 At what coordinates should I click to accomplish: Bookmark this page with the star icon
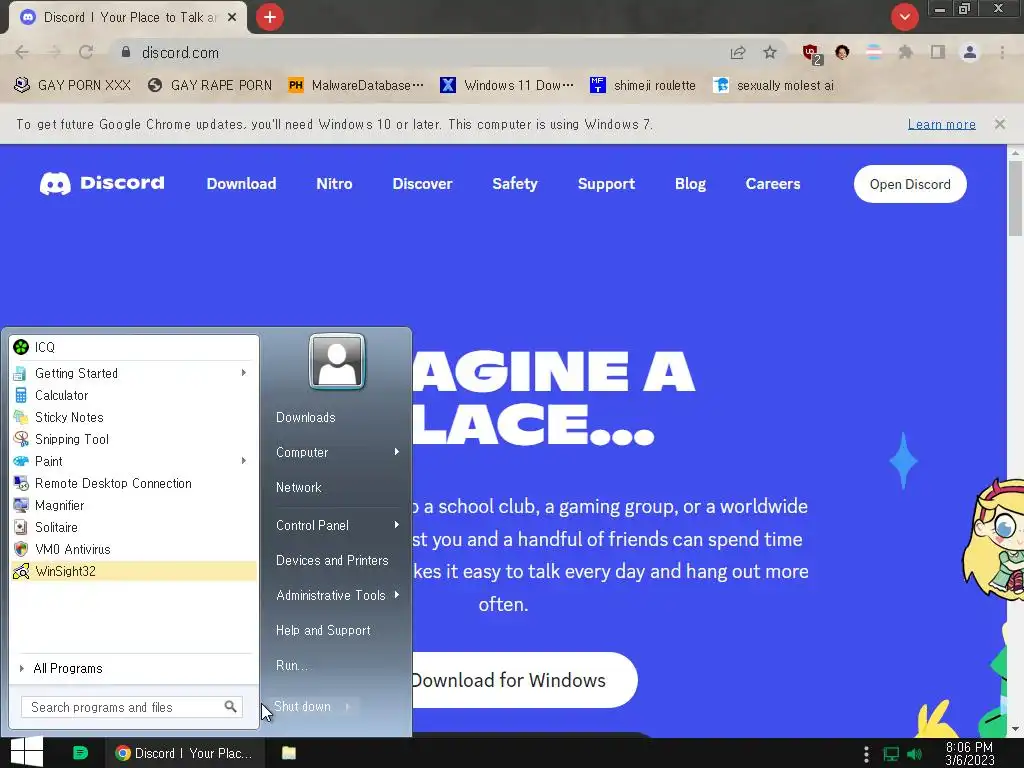[770, 52]
